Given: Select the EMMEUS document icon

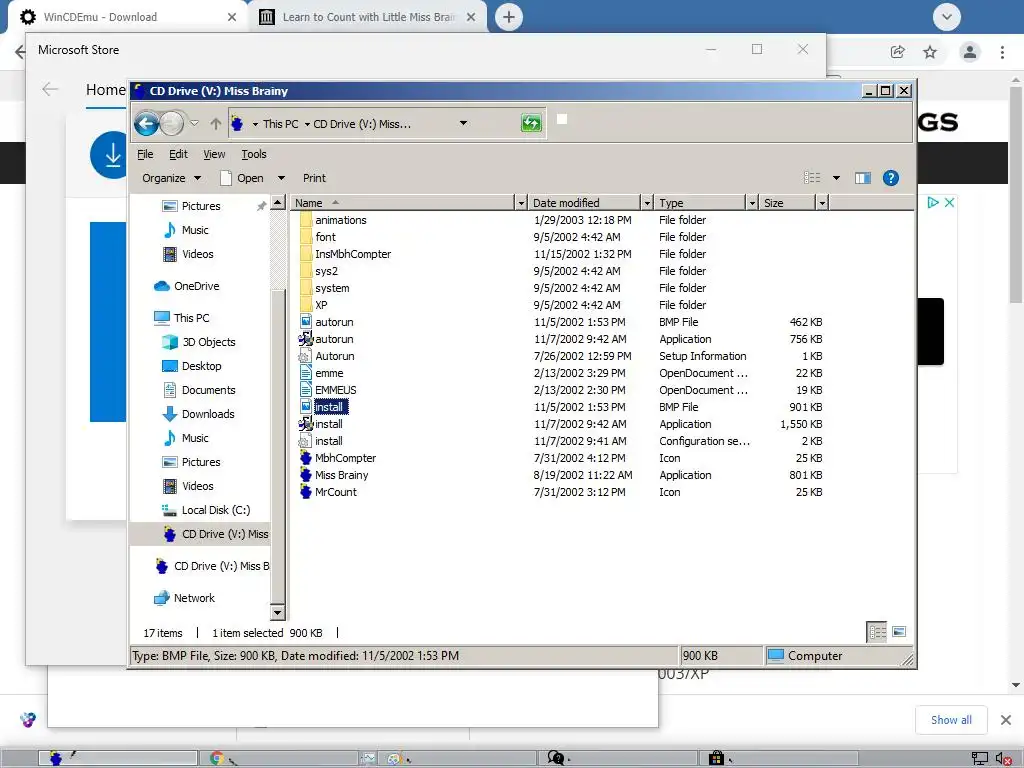Looking at the screenshot, I should coord(306,390).
